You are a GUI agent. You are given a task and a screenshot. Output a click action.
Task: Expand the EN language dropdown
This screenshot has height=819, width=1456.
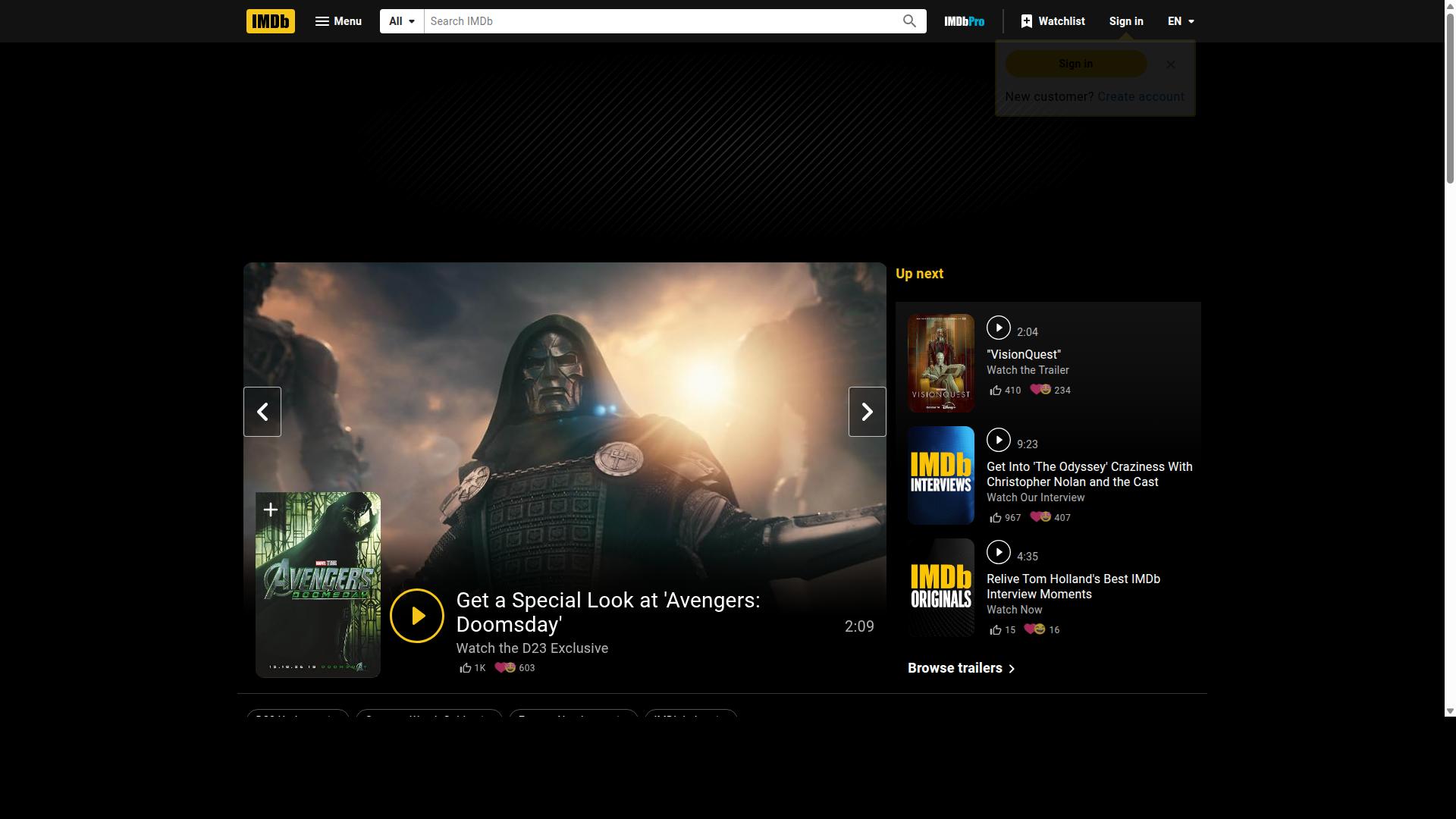click(1181, 21)
